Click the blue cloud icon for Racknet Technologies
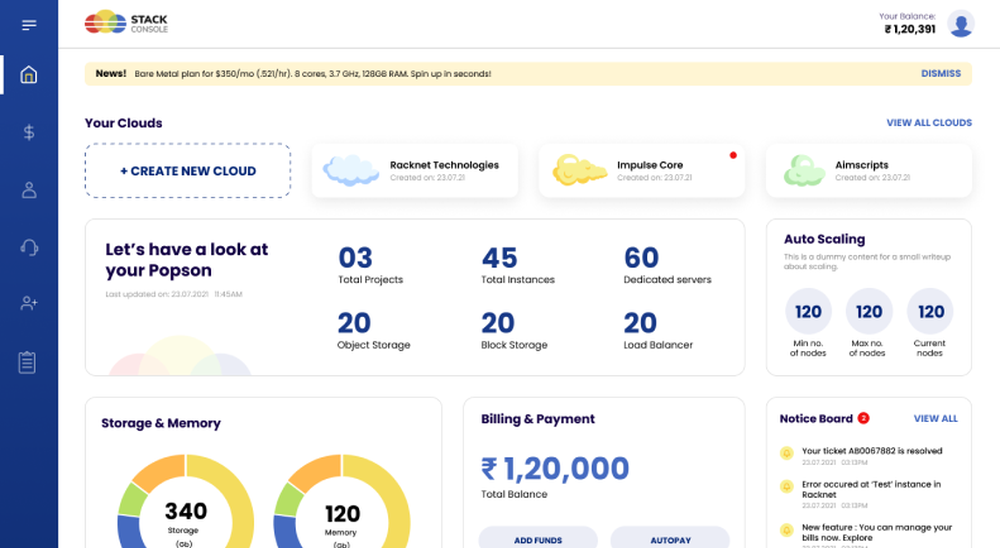 coord(351,170)
